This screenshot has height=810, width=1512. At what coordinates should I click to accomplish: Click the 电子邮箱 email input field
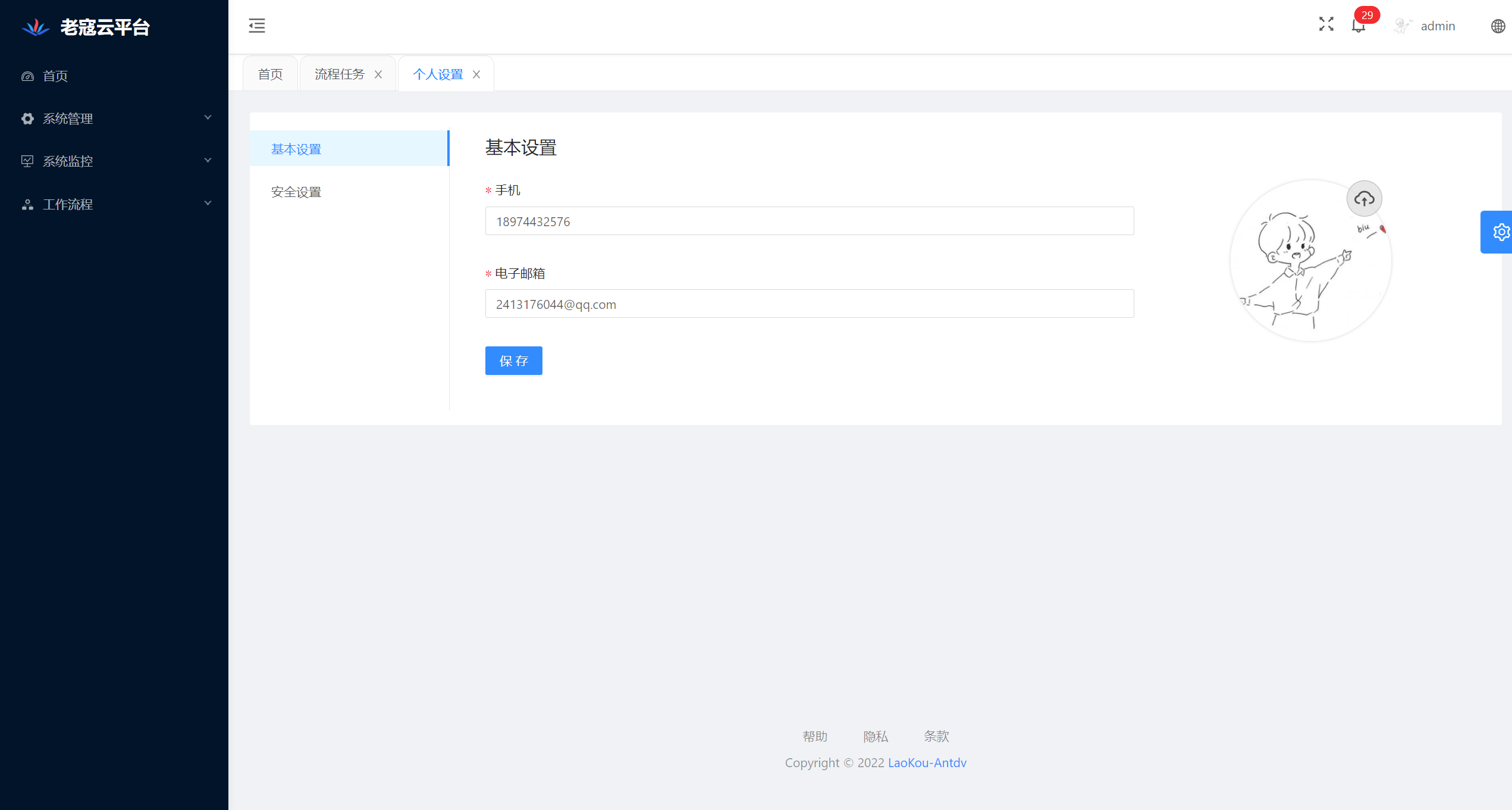tap(809, 304)
